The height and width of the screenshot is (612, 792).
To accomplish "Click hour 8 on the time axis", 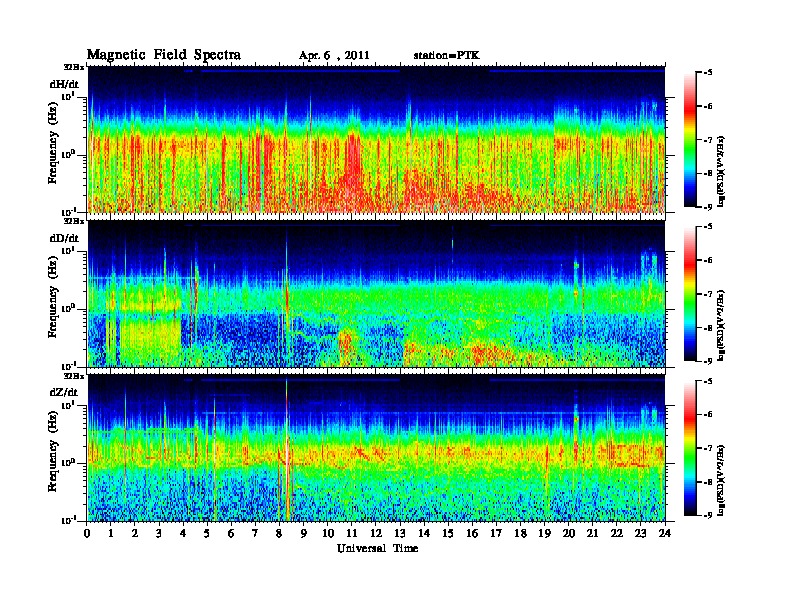I will coord(279,533).
